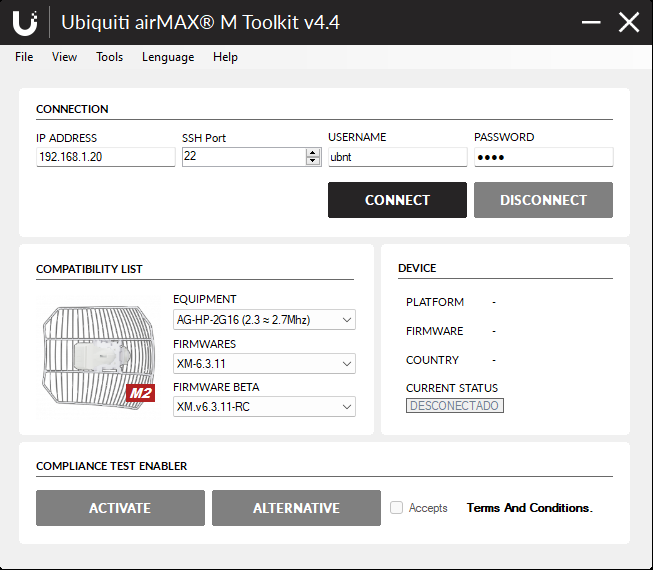
Task: Open the Tools menu
Action: pos(110,57)
